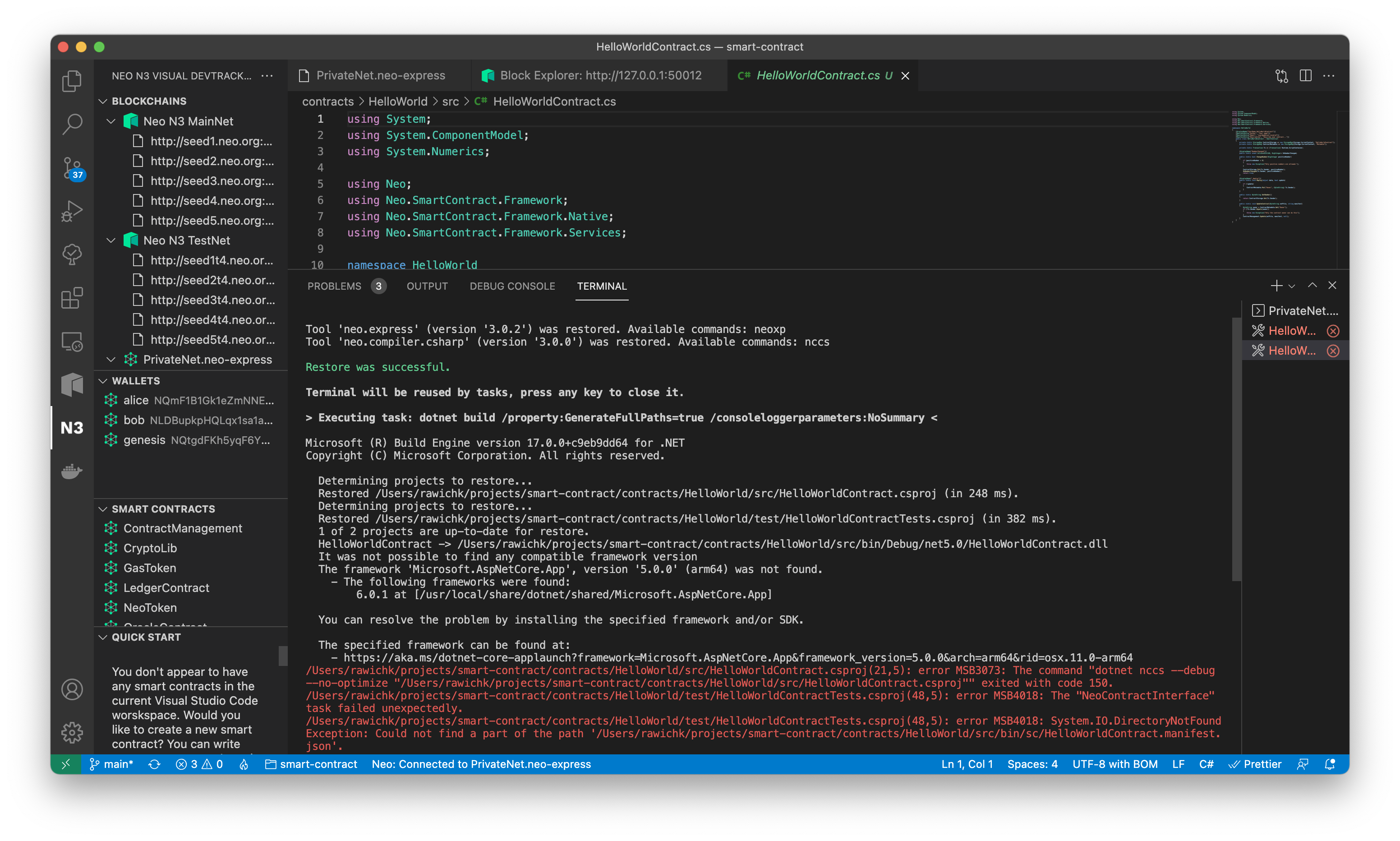Toggle the split editor layout
Screen dimensions: 1400x841
tap(1305, 75)
